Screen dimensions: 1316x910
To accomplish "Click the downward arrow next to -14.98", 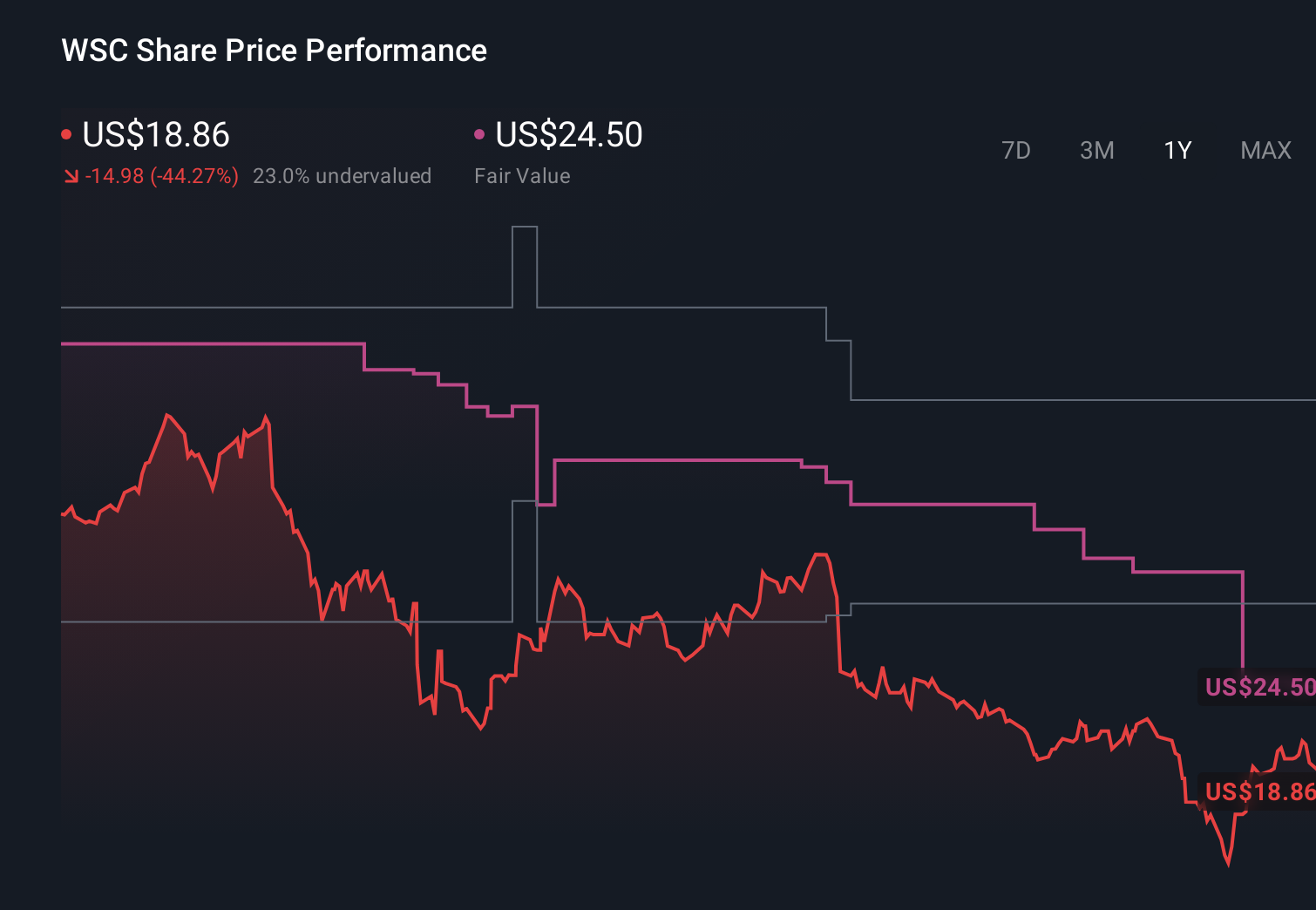I will (72, 176).
